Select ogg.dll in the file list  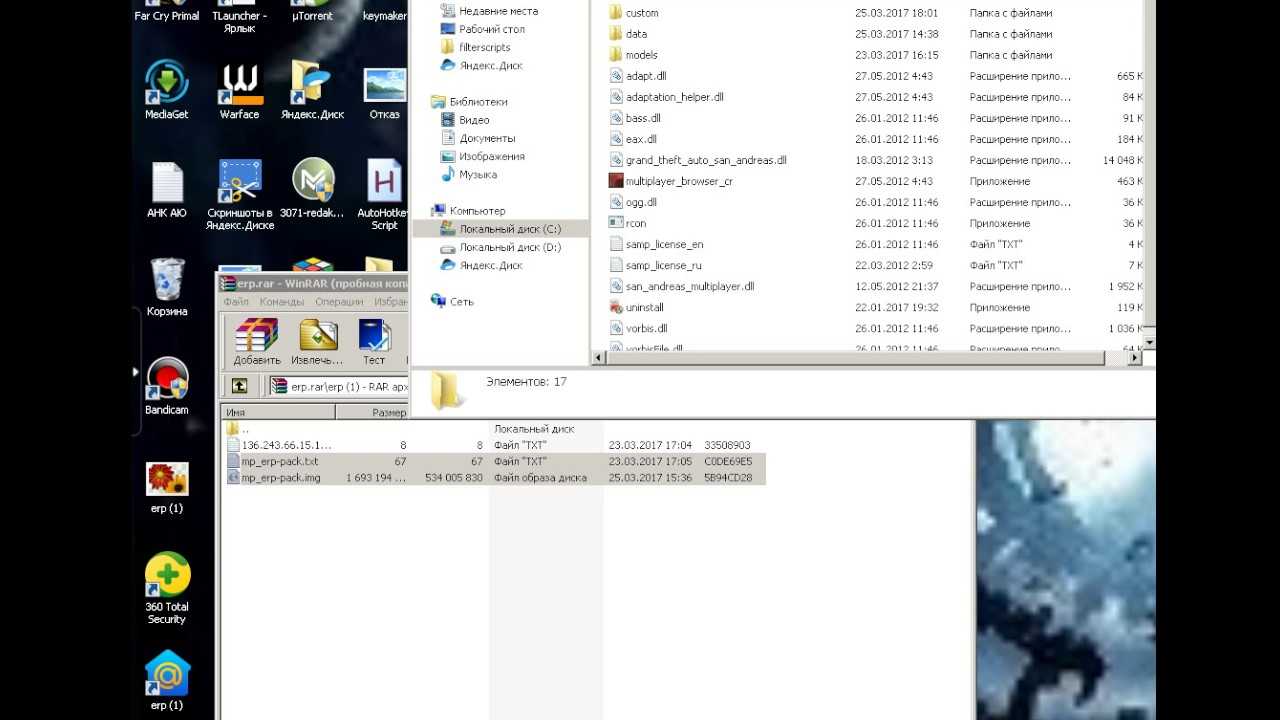pos(633,202)
